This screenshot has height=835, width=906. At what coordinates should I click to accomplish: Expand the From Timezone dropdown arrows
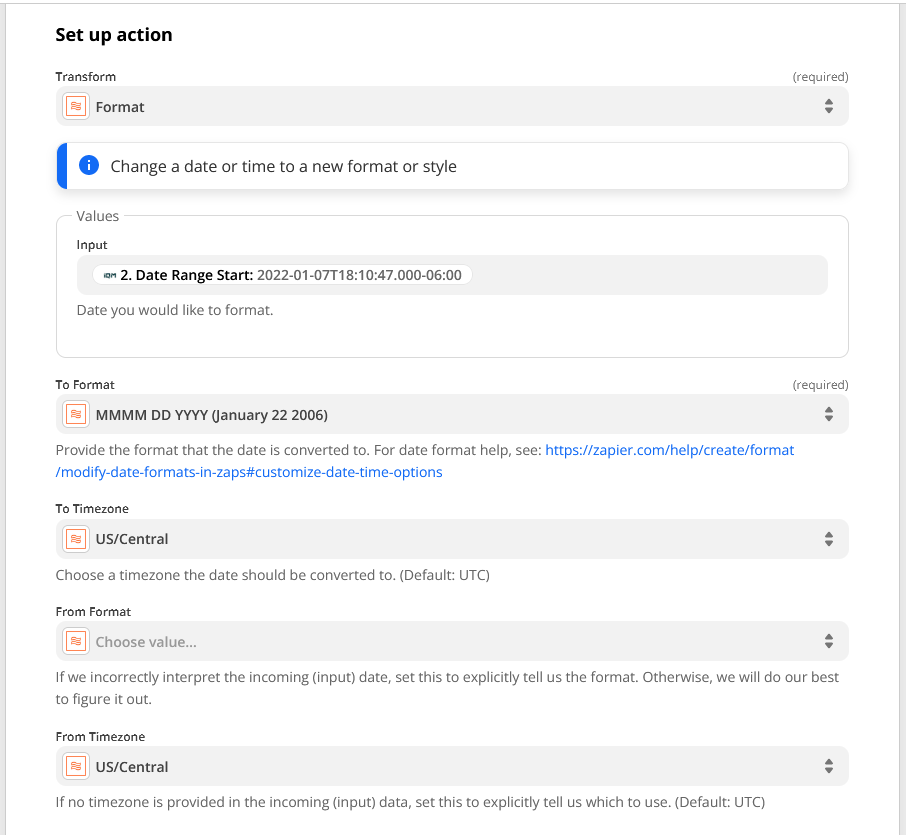pyautogui.click(x=828, y=767)
